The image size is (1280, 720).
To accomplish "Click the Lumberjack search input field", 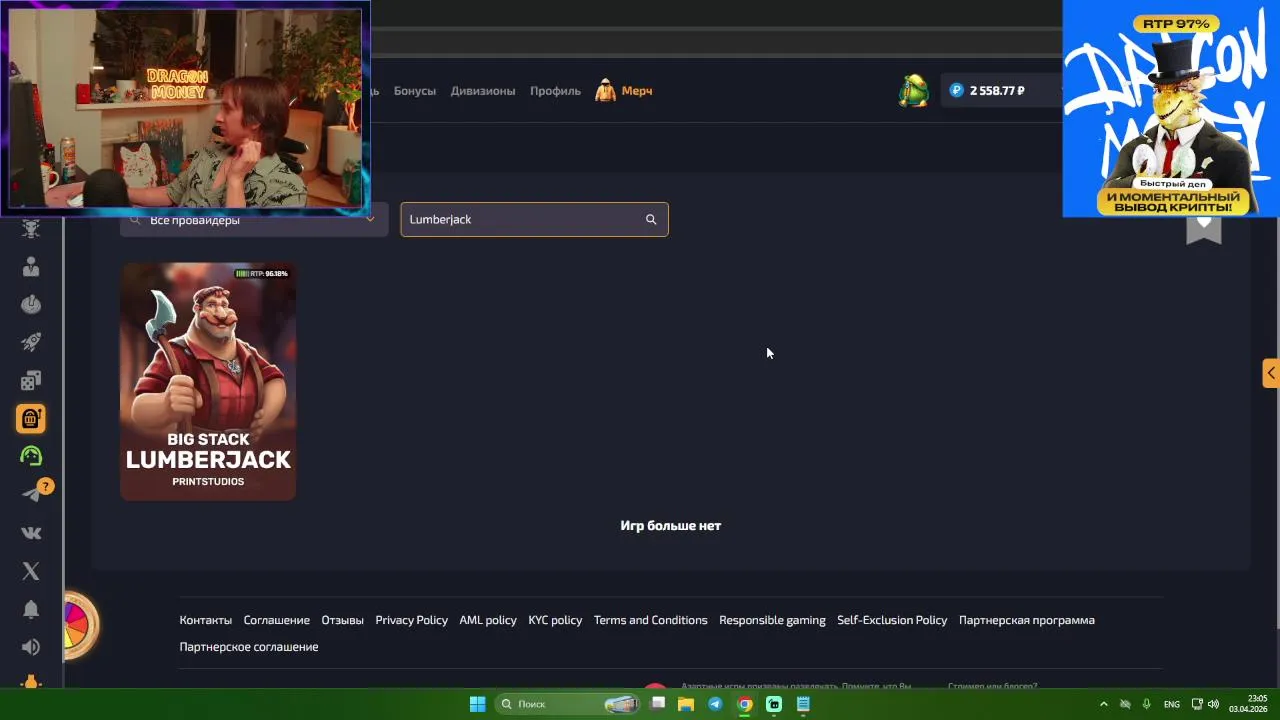I will [534, 220].
